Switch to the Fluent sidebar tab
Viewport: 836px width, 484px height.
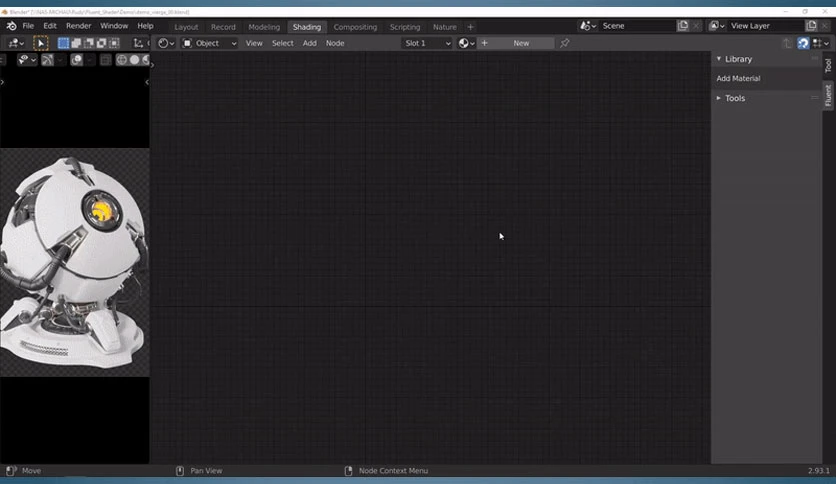tap(828, 95)
